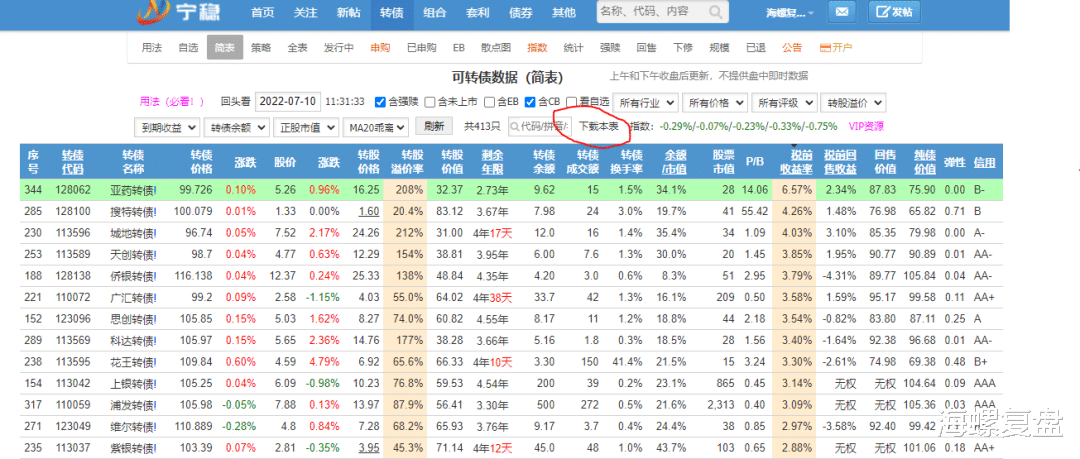The image size is (1080, 459).
Task: Sort by the 转股溢价率 column header
Action: (x=408, y=162)
